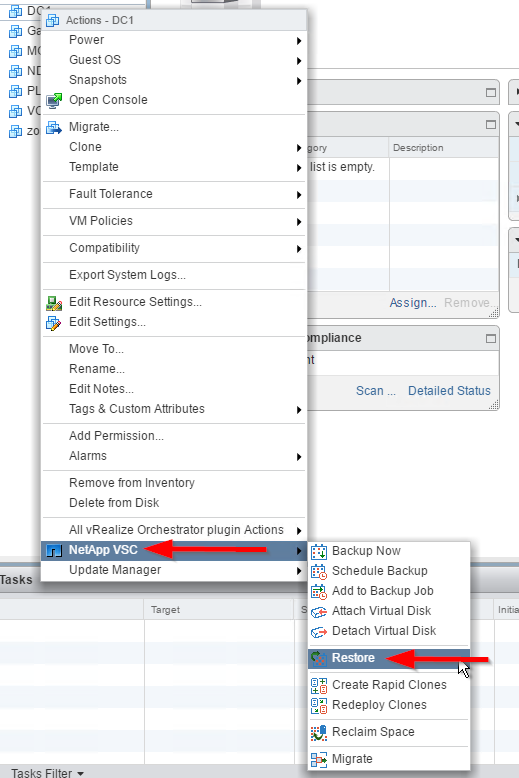The width and height of the screenshot is (519, 778).
Task: Click the Migrate VM icon
Action: click(54, 127)
